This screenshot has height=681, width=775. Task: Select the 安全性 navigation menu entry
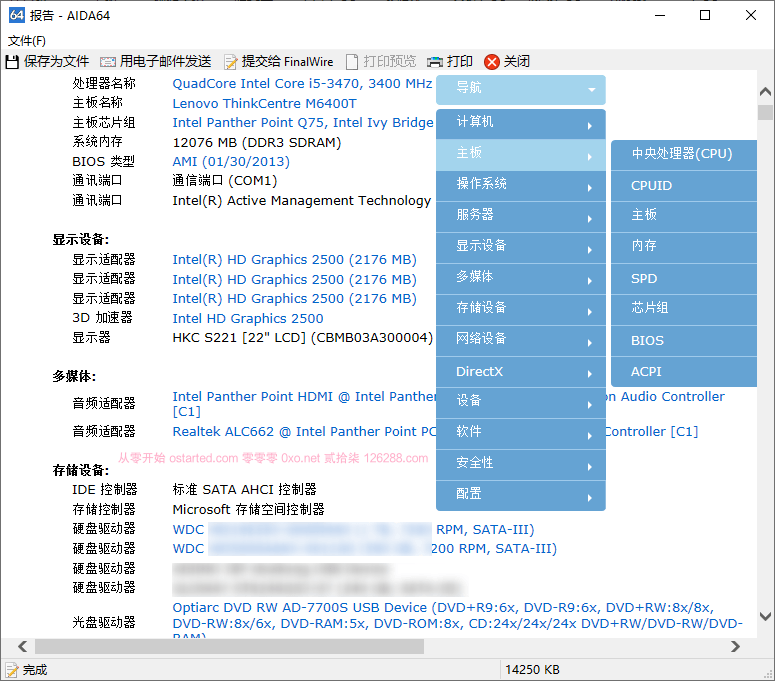tap(521, 465)
